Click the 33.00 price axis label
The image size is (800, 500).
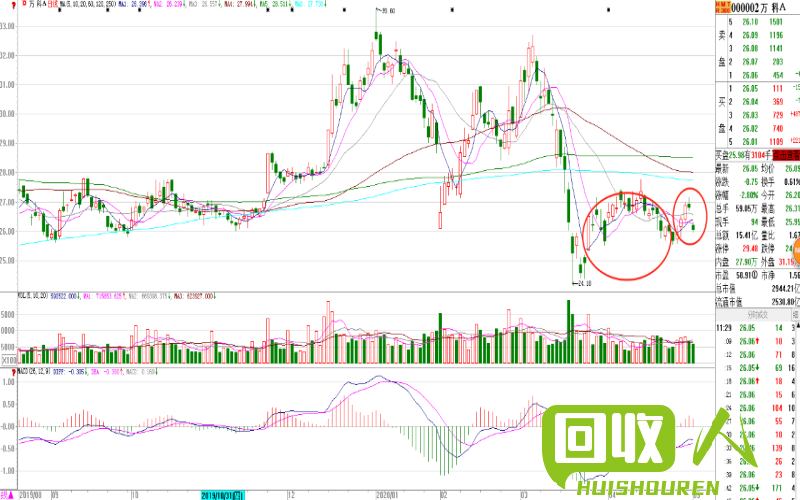pyautogui.click(x=7, y=26)
